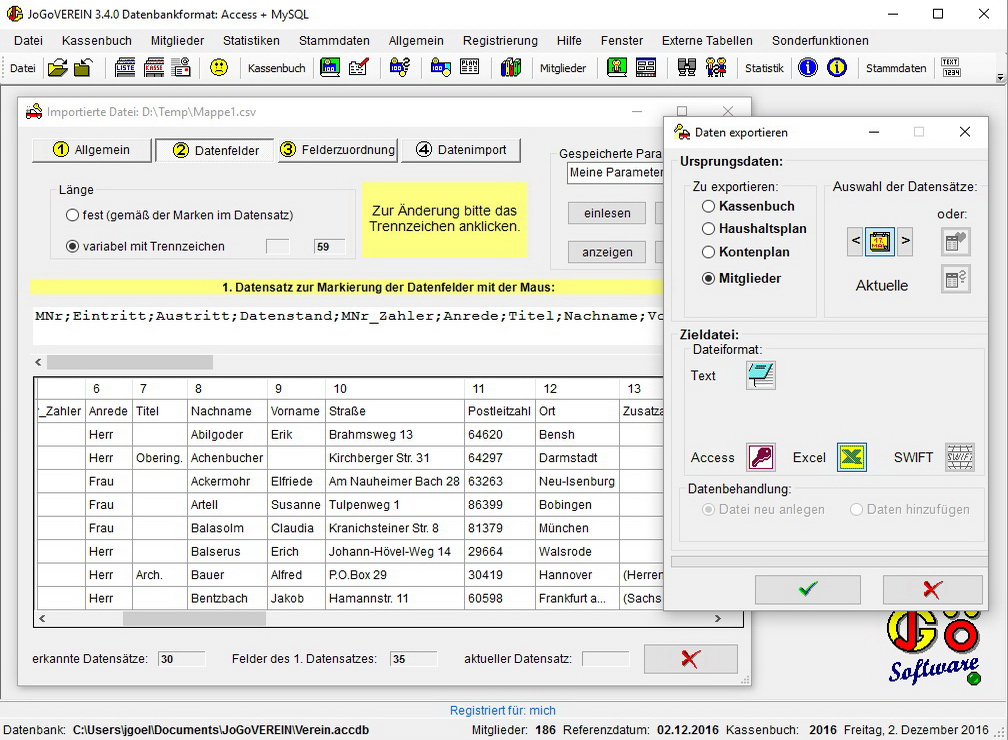
Task: Open the green Mitglieder person icon
Action: pos(616,68)
